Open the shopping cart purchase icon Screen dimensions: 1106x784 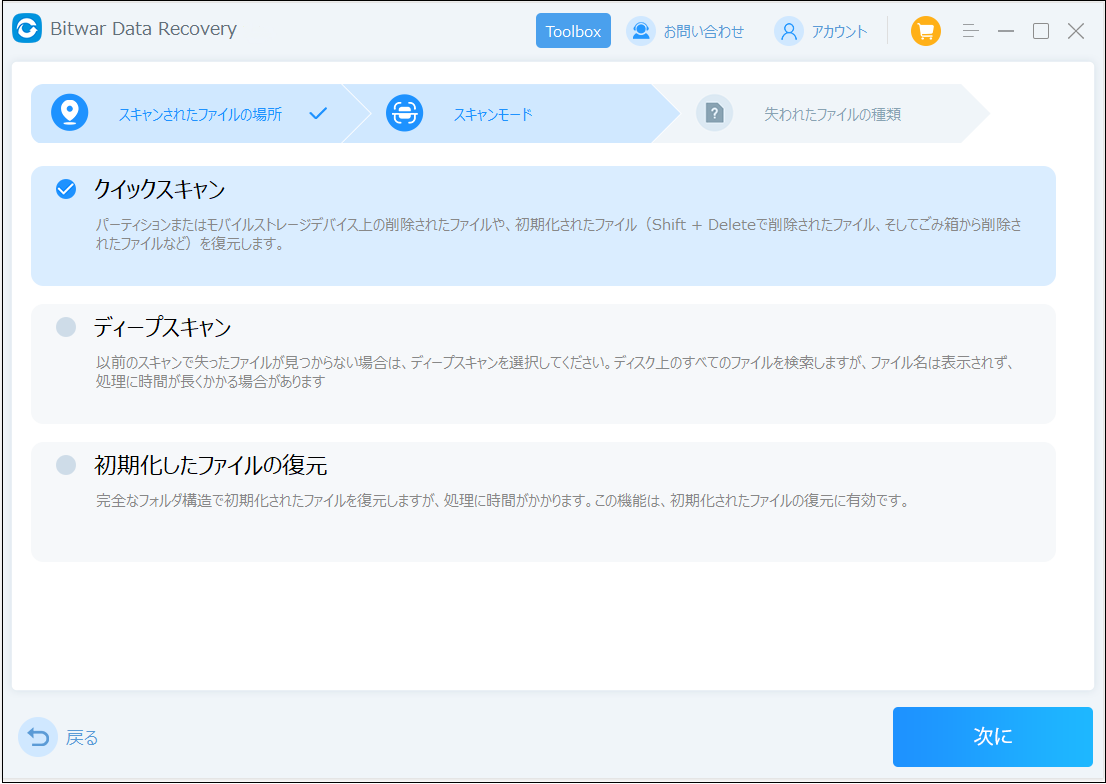point(925,31)
